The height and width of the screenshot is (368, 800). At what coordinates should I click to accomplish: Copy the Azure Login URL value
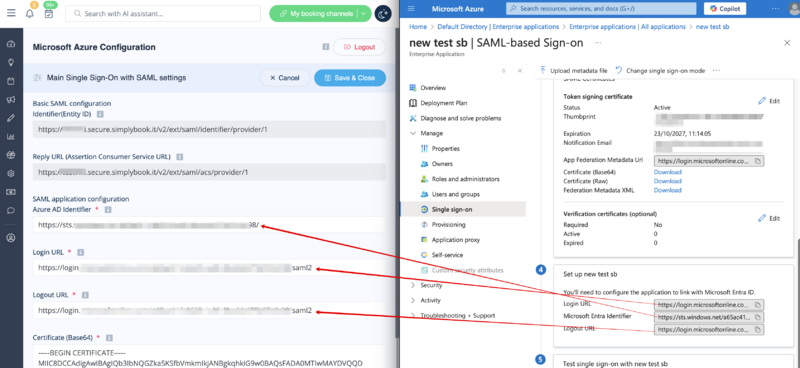(758, 305)
